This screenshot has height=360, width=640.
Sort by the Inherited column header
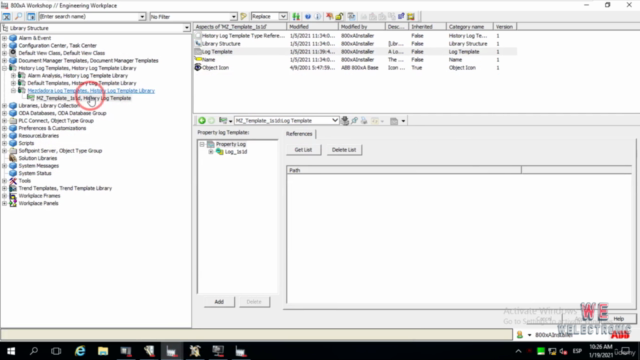428,27
